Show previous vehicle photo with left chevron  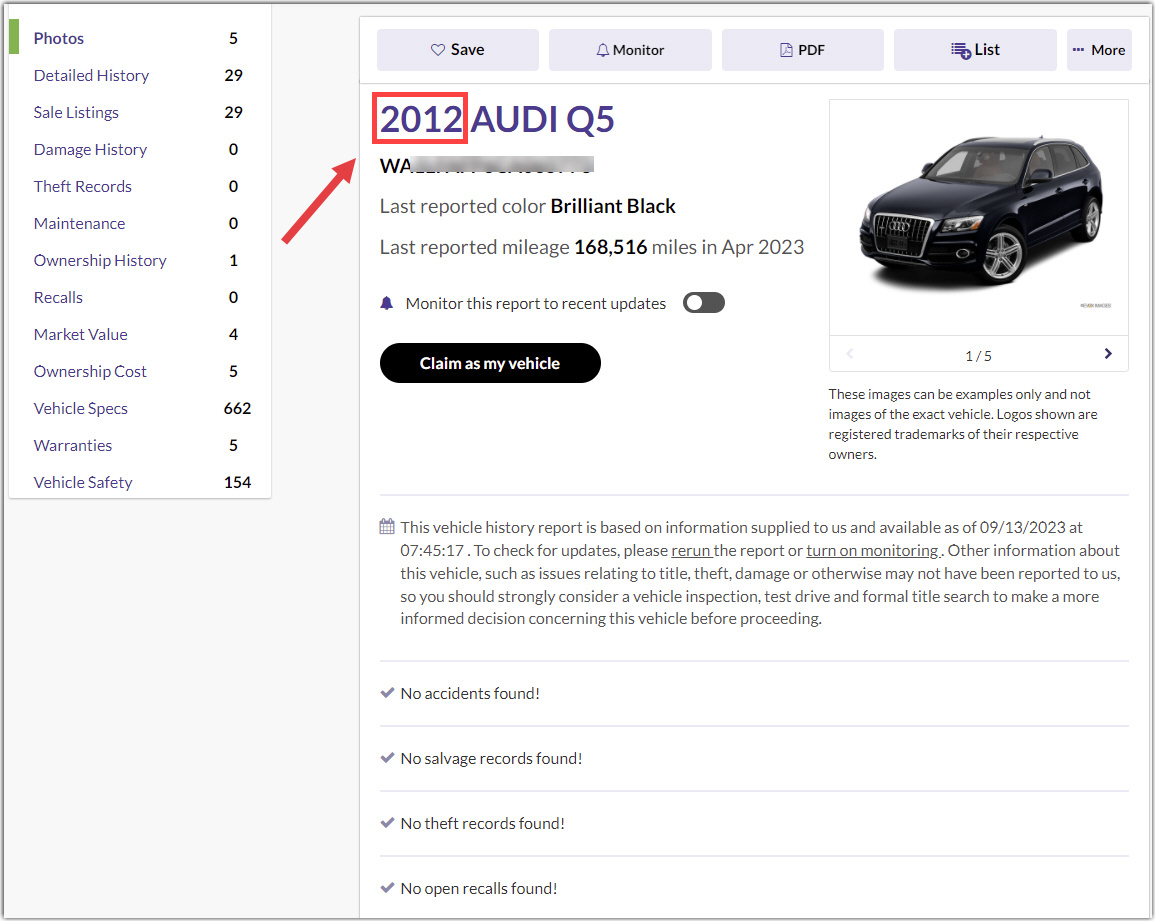pyautogui.click(x=850, y=354)
